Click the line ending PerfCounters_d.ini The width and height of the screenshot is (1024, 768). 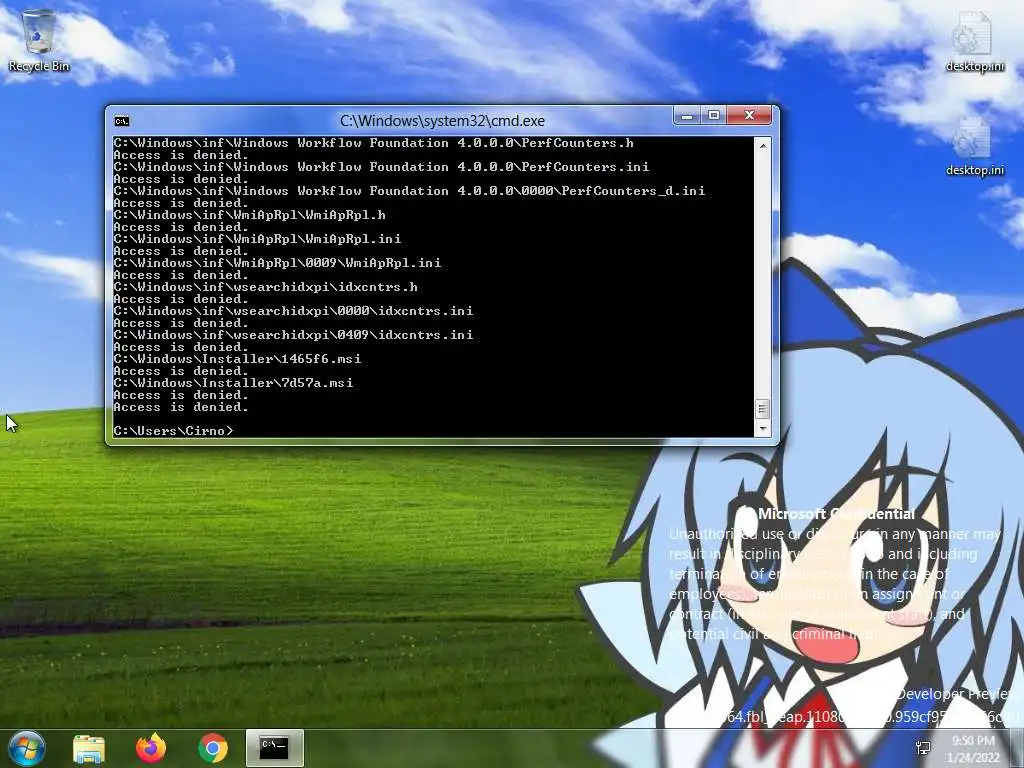(409, 191)
